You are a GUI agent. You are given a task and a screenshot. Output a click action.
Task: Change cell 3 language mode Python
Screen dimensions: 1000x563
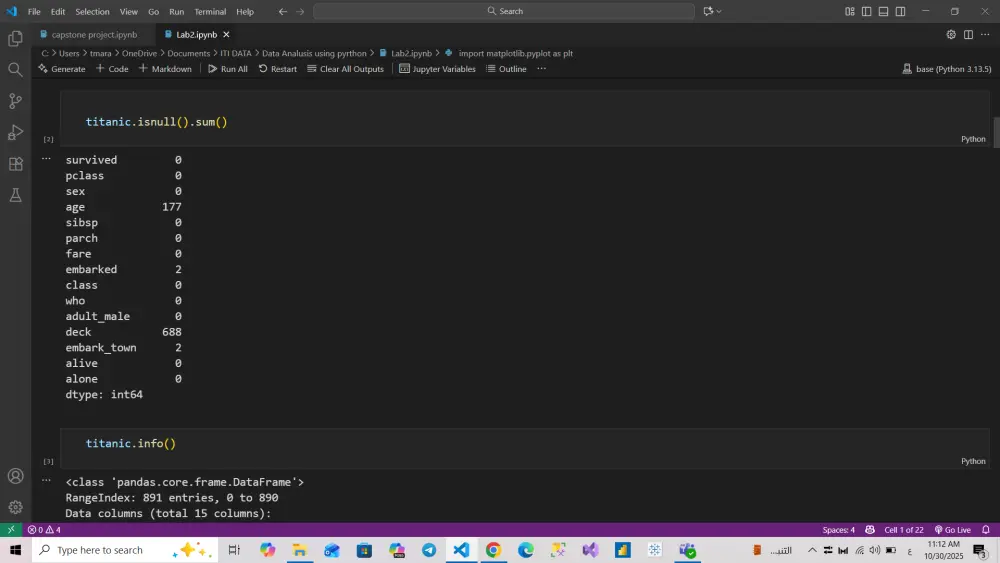pos(973,461)
